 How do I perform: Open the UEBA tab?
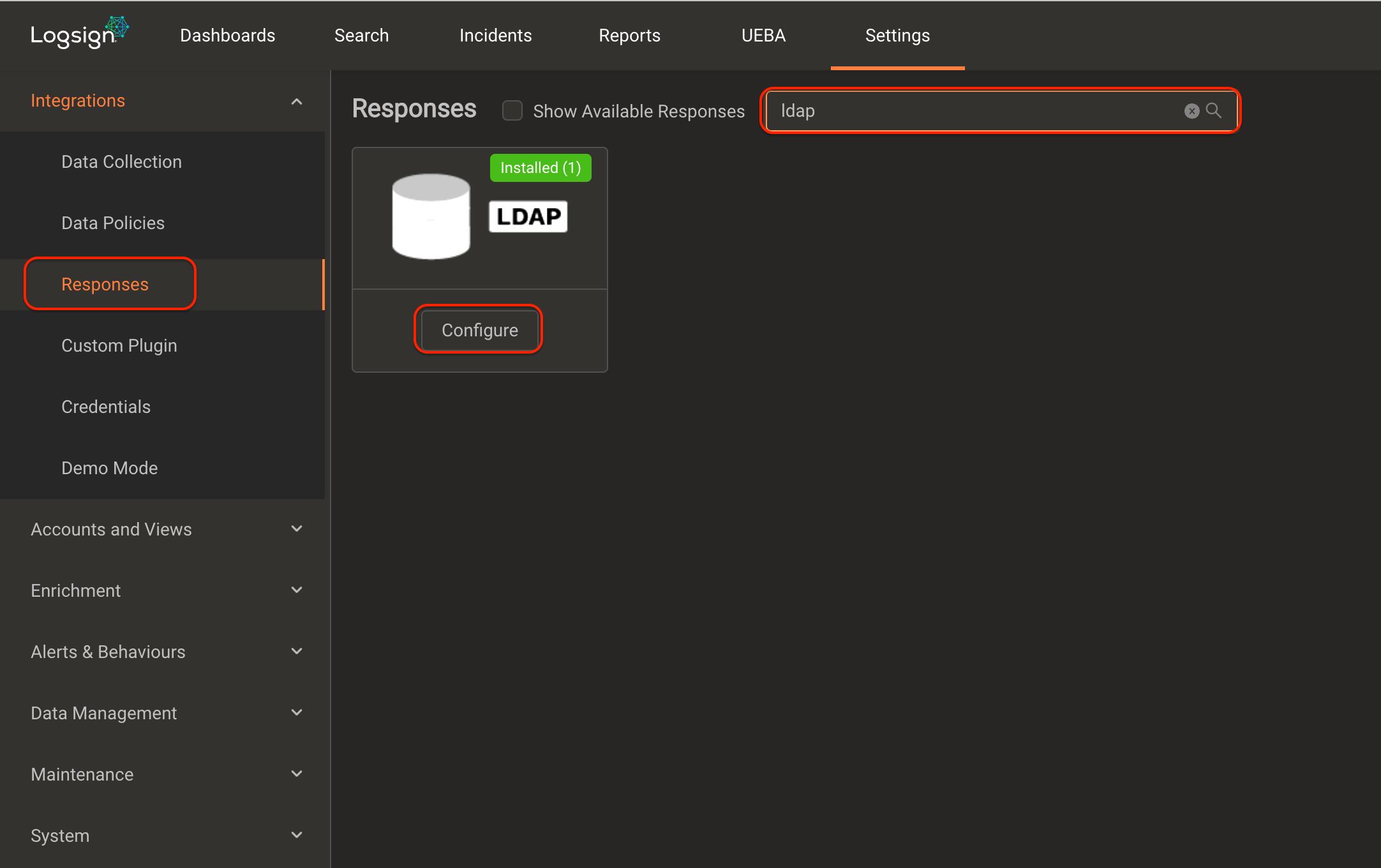[764, 35]
